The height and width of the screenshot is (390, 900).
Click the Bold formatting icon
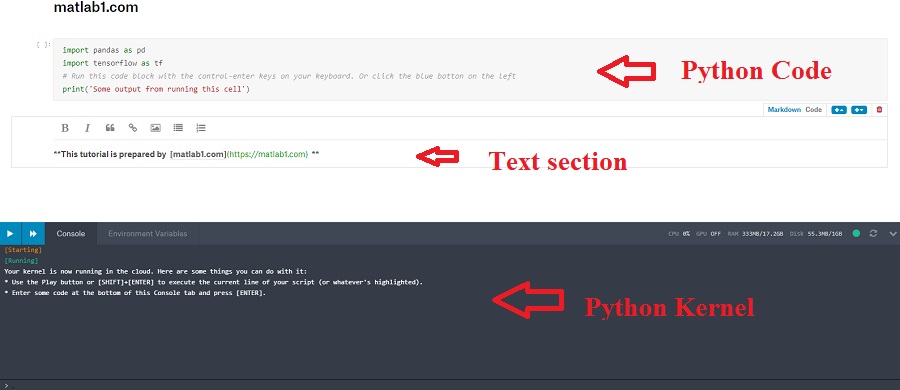click(65, 128)
